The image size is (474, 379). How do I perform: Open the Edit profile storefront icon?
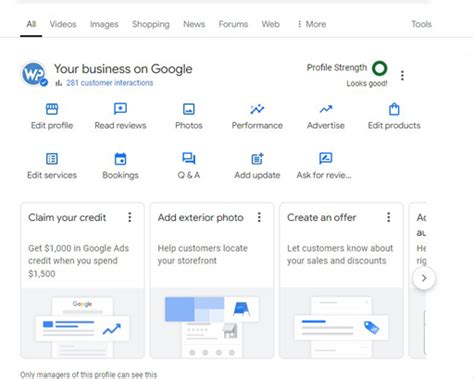[x=52, y=109]
